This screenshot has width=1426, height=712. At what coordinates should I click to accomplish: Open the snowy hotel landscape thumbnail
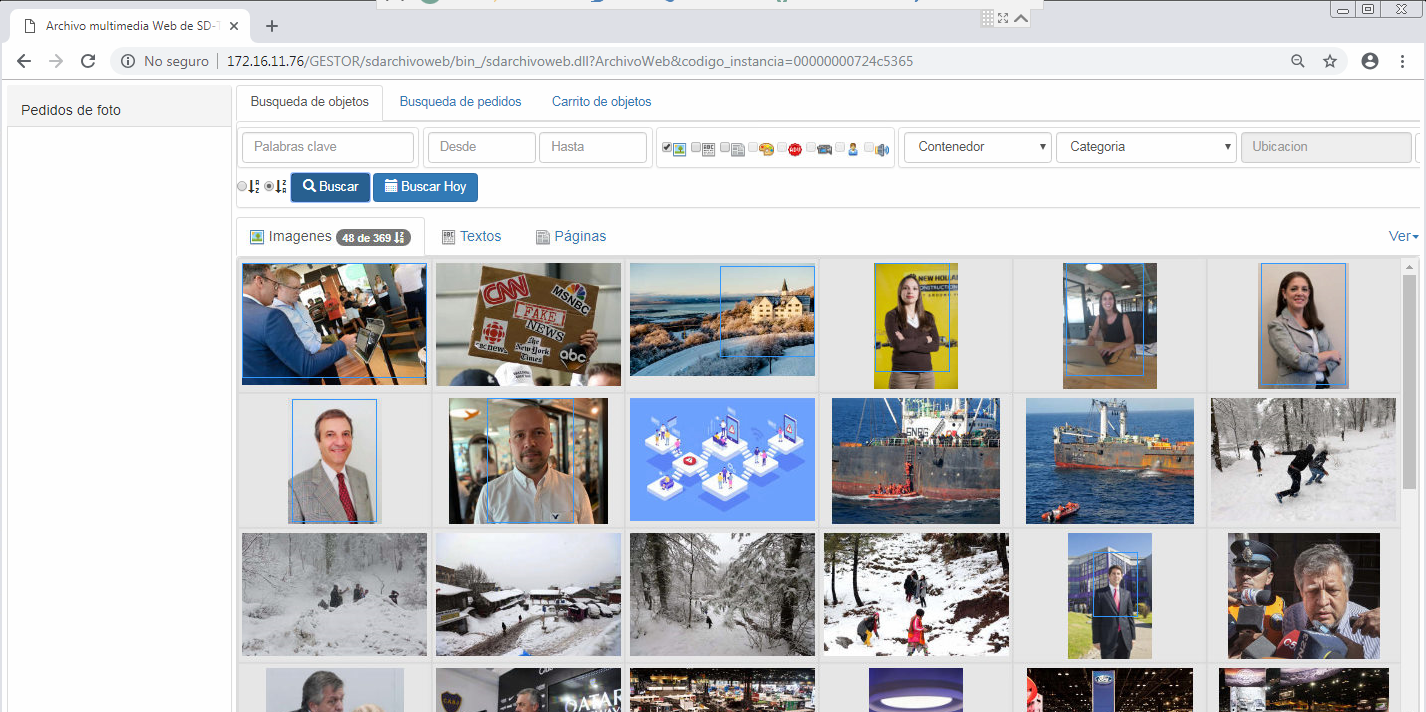point(722,320)
